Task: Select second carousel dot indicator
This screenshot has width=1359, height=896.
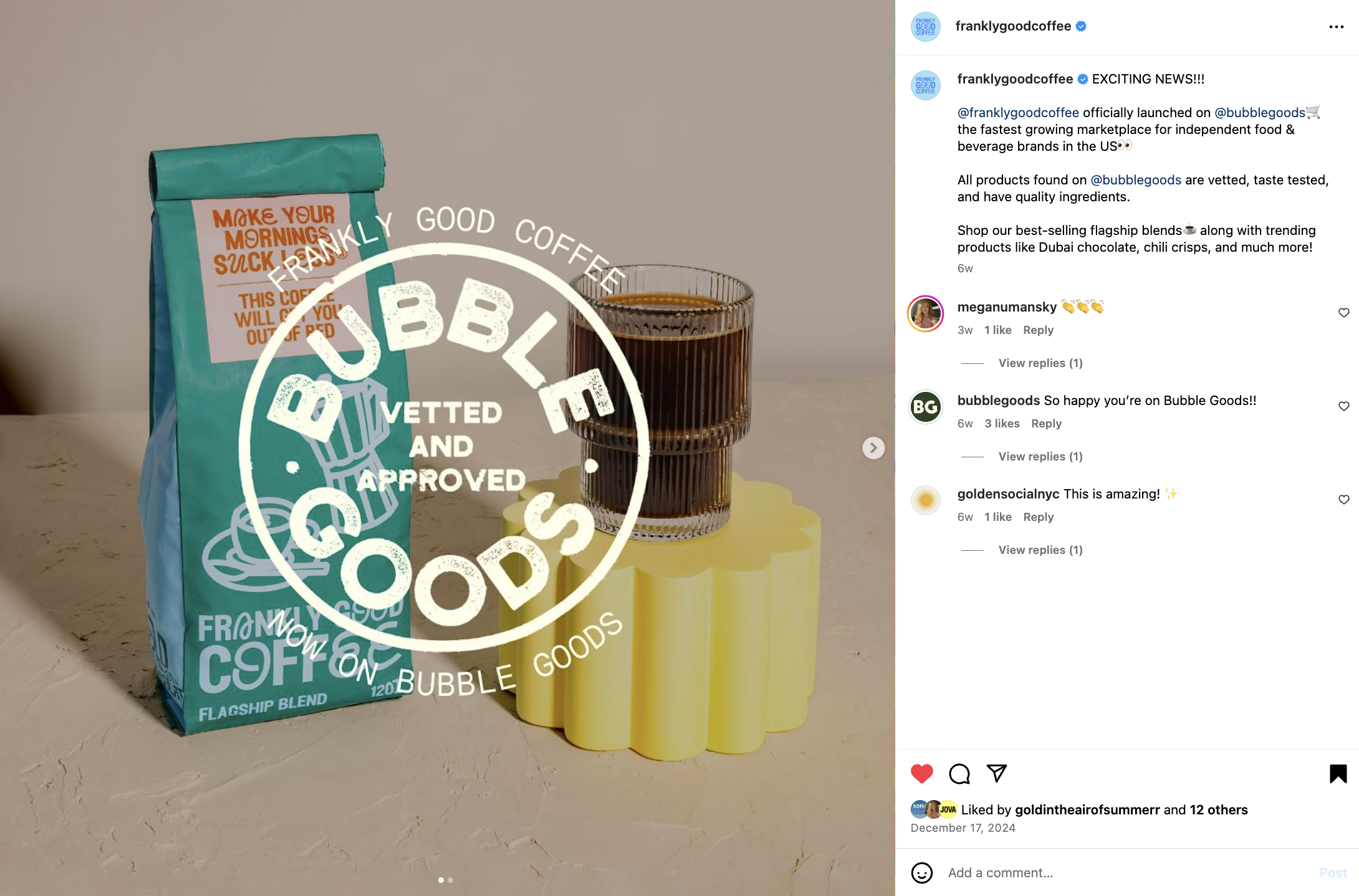Action: [451, 880]
